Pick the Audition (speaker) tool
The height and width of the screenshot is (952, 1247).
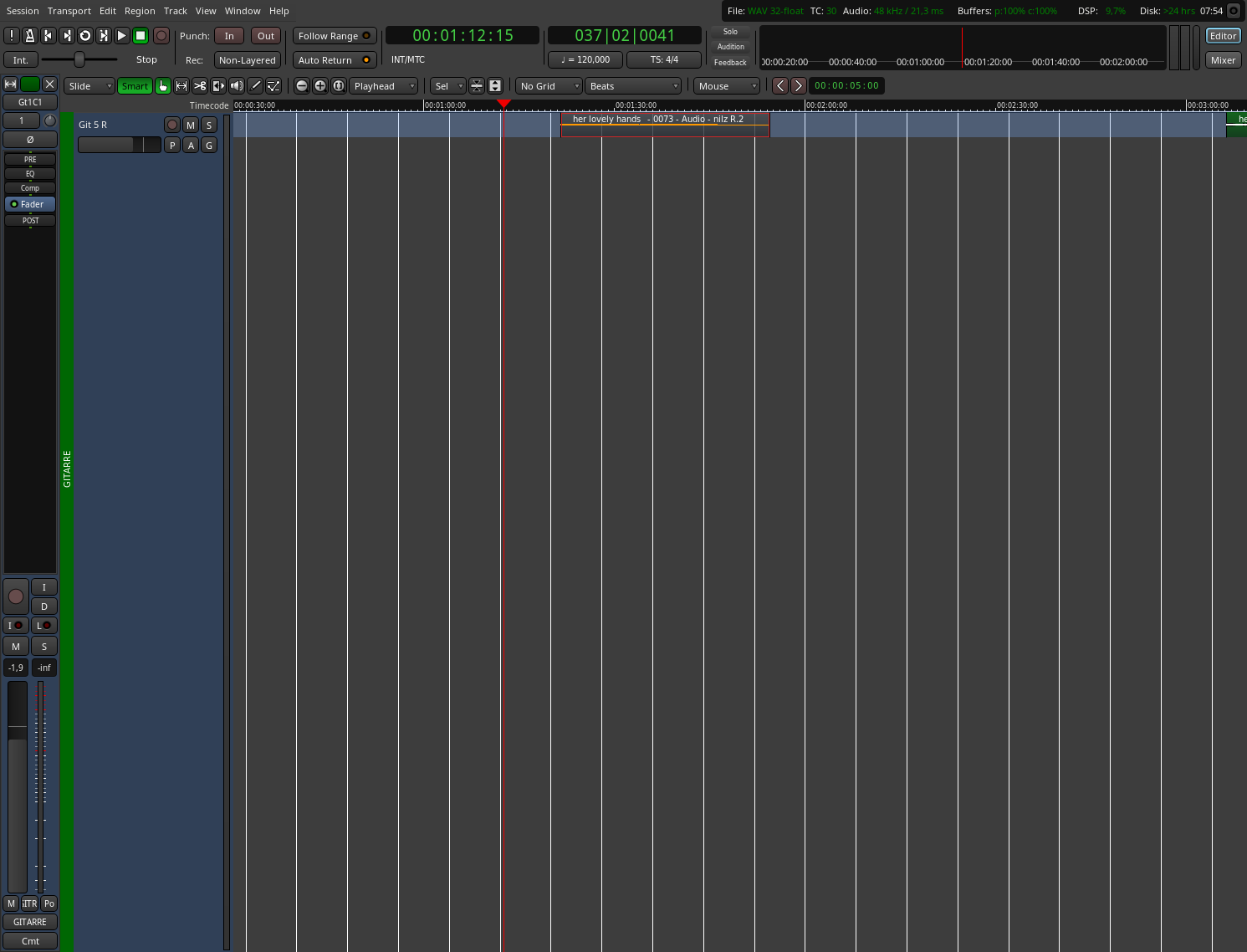point(237,86)
